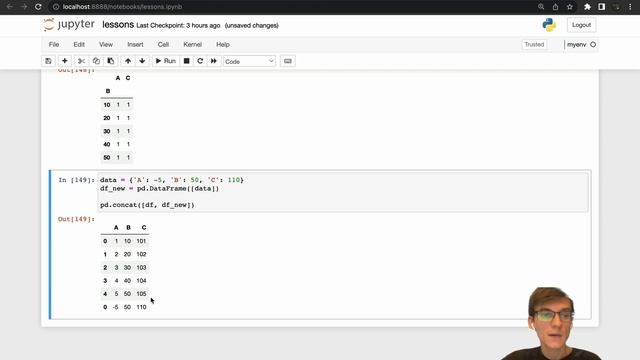This screenshot has width=640, height=360.
Task: Click the browser zoom magnifier icon
Action: [541, 7]
